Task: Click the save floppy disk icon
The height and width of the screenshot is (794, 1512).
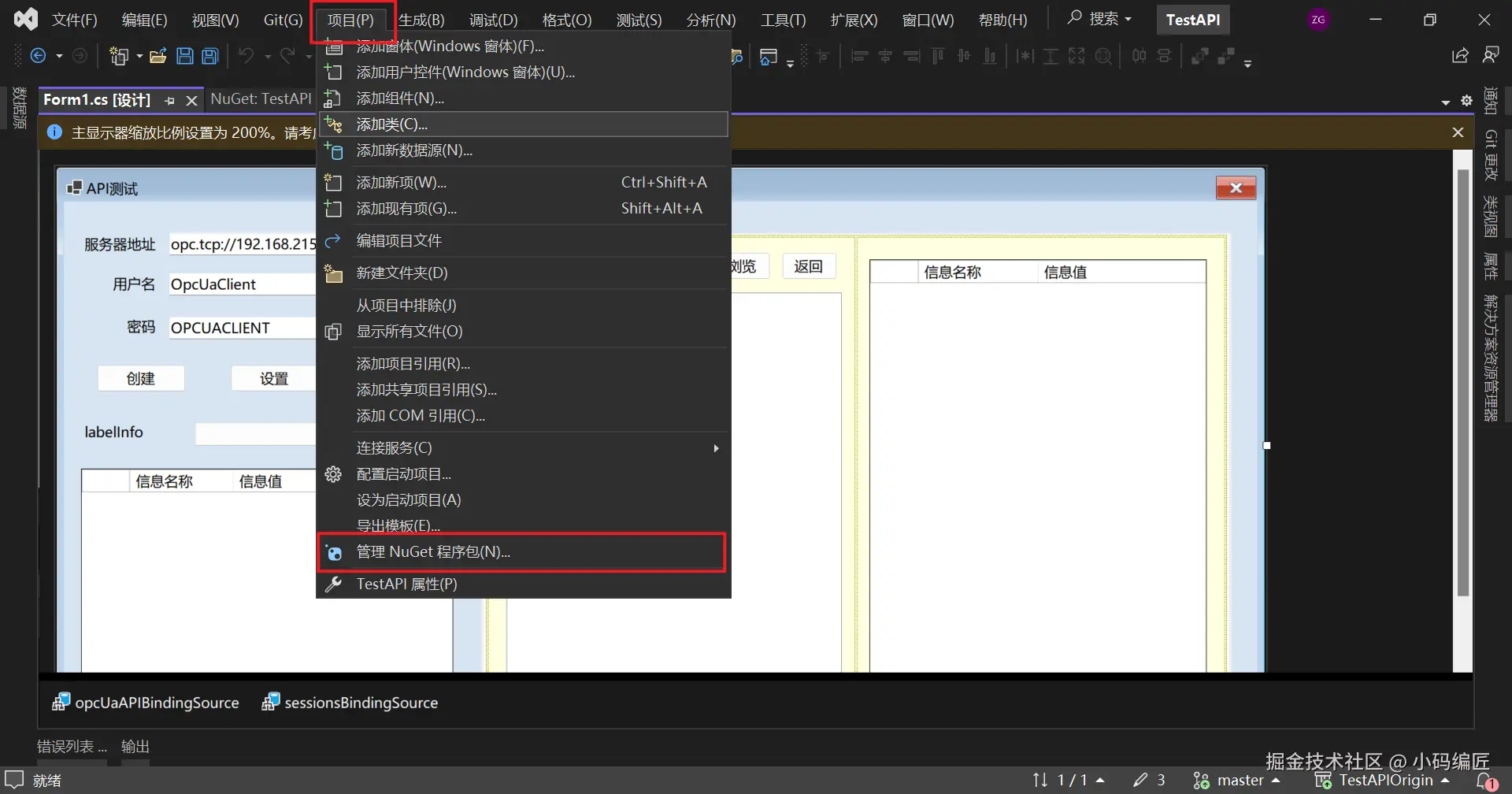Action: tap(185, 56)
